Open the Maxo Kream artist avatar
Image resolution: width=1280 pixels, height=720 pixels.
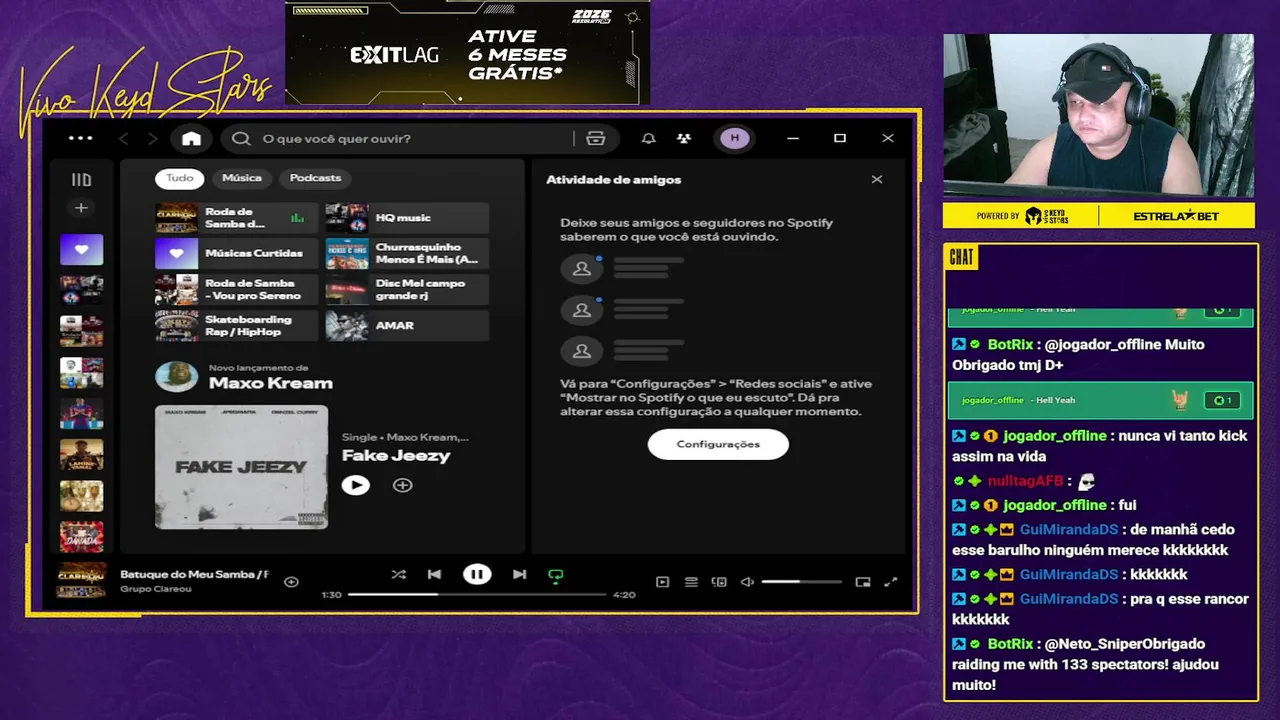coord(176,376)
